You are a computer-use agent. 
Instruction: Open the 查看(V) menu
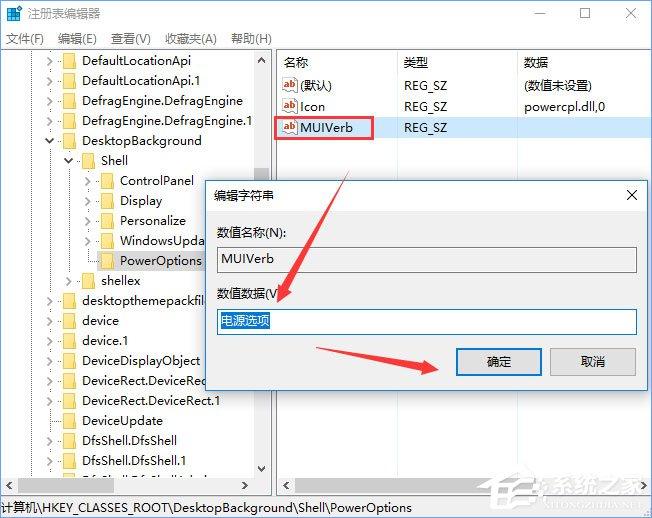click(131, 39)
